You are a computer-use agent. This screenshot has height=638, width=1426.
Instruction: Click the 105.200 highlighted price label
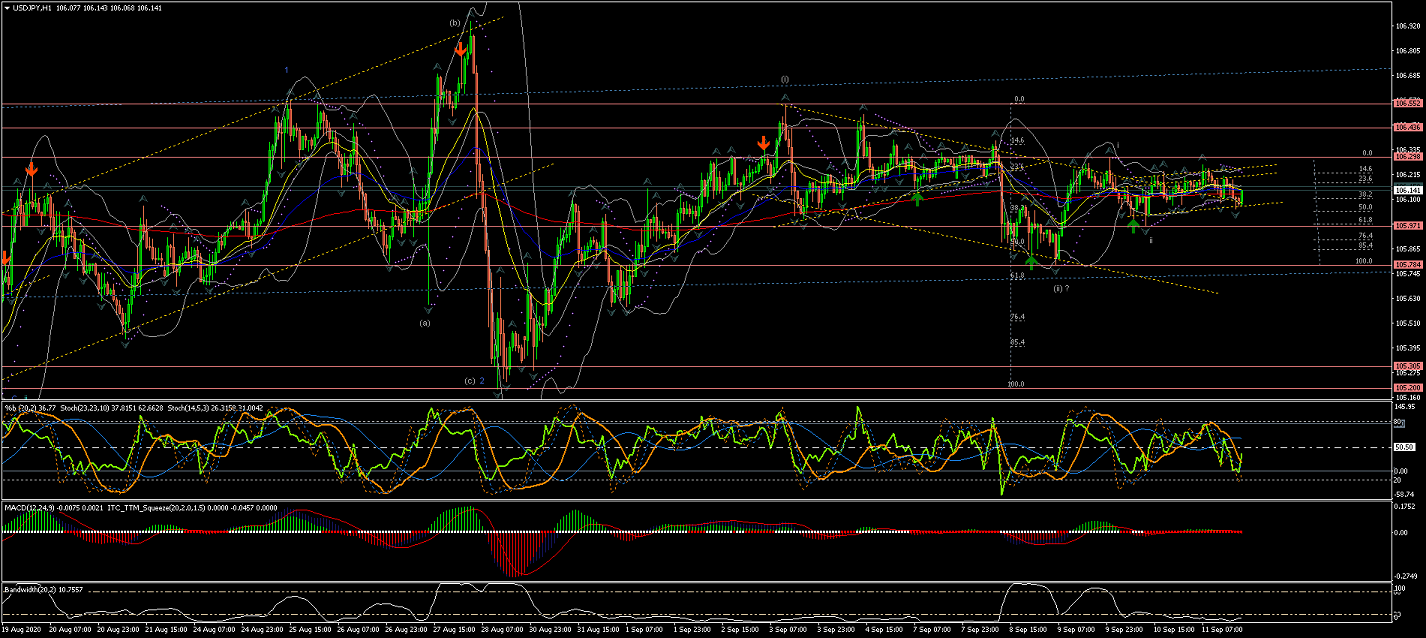click(x=1408, y=387)
